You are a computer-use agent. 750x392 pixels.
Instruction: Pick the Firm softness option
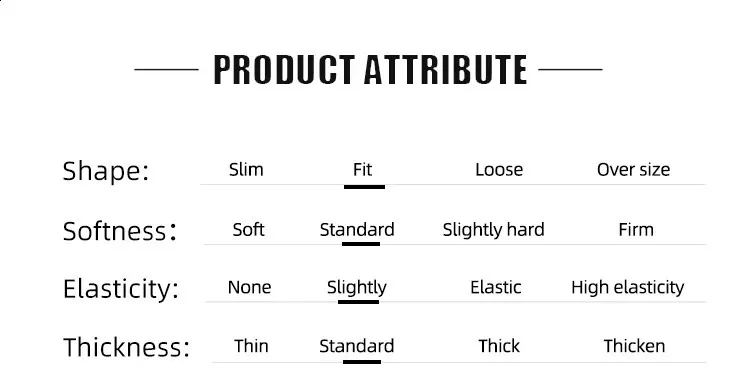click(636, 230)
